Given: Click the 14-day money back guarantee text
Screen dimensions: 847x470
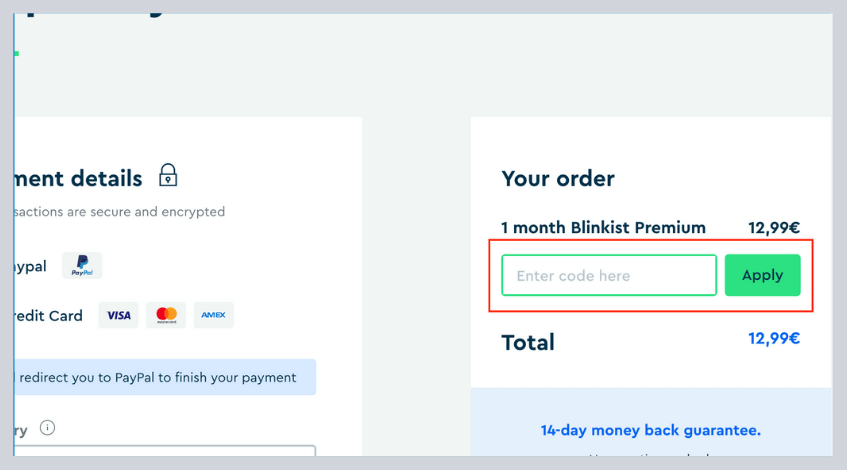Looking at the screenshot, I should click(x=650, y=430).
